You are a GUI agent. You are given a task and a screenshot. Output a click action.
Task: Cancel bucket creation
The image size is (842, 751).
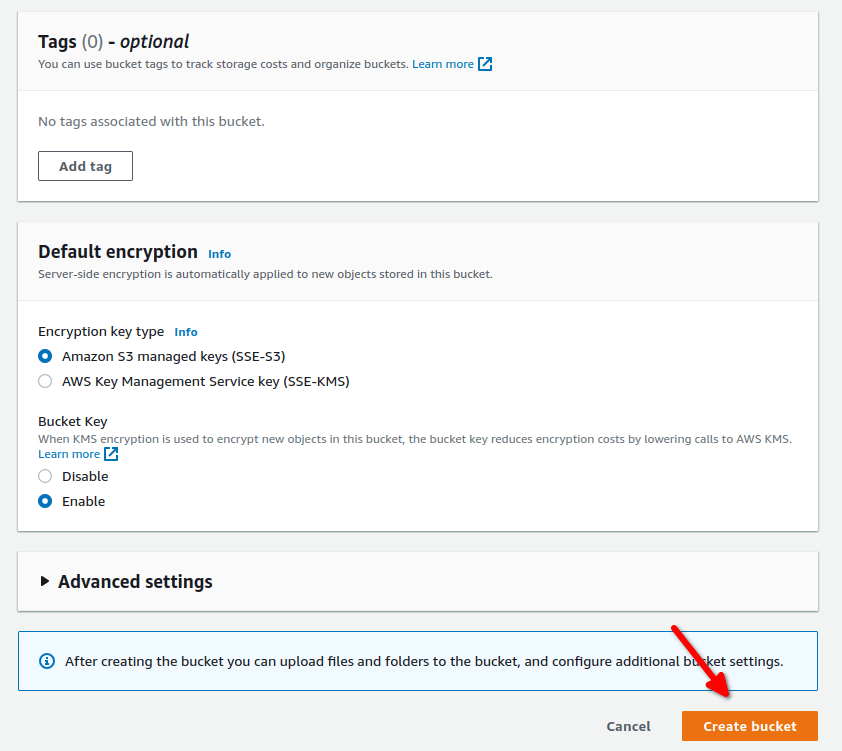pyautogui.click(x=628, y=726)
